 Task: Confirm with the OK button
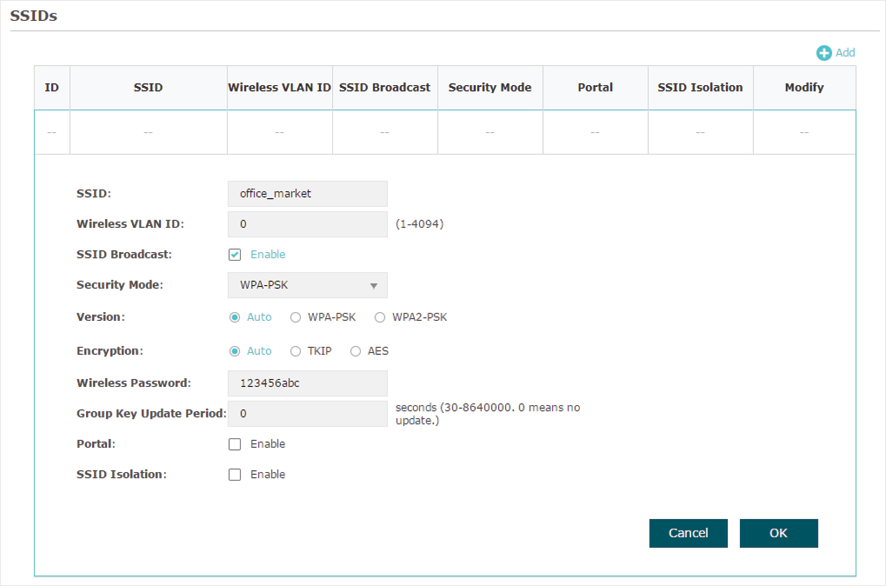pos(779,533)
